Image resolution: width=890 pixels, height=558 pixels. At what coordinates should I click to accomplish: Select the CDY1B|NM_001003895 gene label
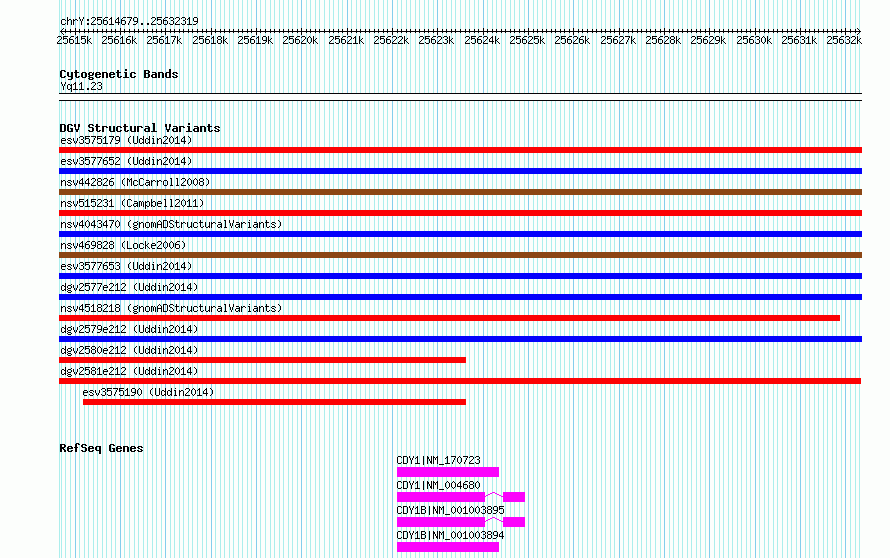[x=450, y=510]
